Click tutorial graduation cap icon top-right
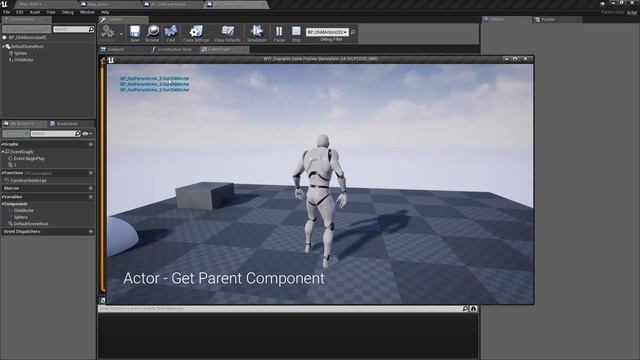 click(x=603, y=4)
